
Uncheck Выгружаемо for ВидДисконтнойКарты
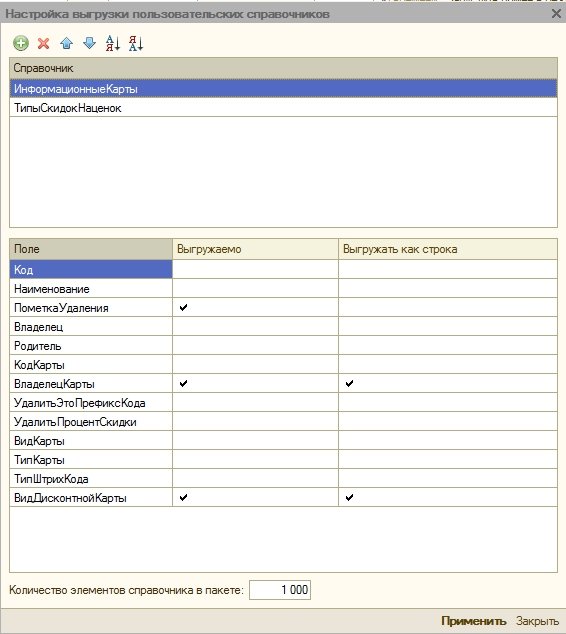tap(183, 497)
